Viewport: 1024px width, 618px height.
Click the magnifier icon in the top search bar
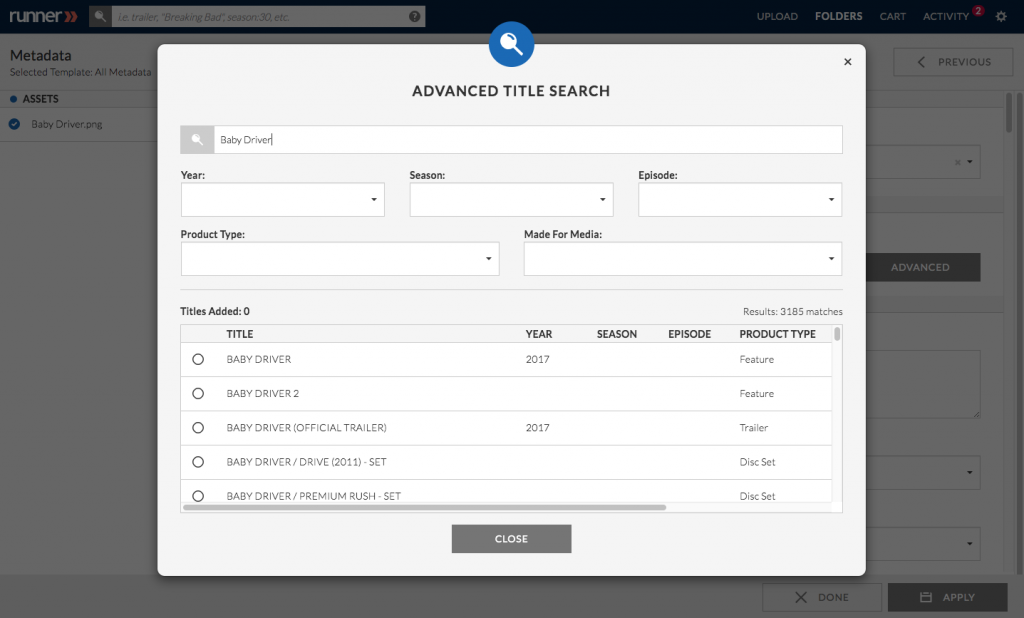[x=100, y=16]
